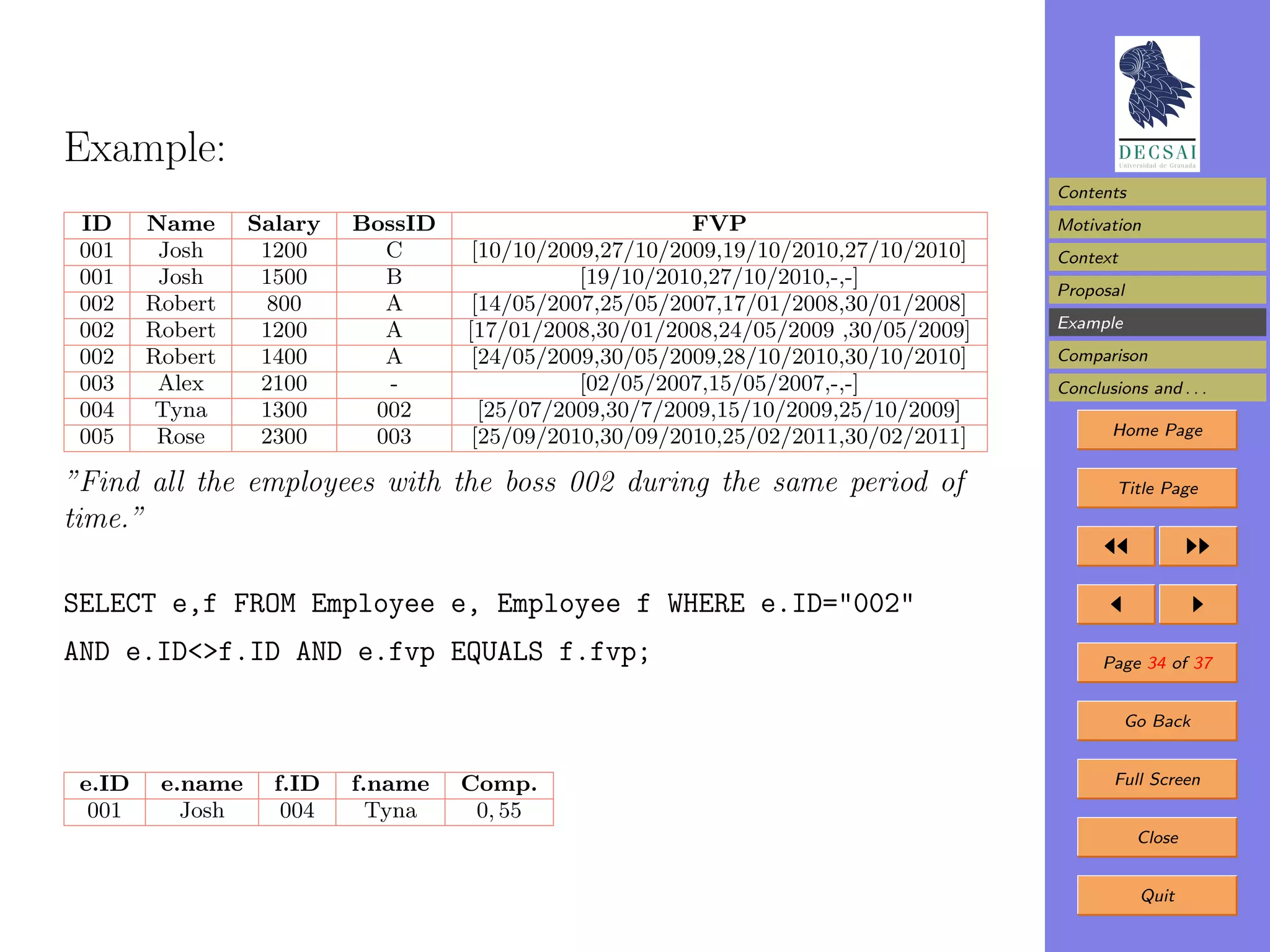
Task: Click Josh in the result table
Action: click(x=202, y=811)
